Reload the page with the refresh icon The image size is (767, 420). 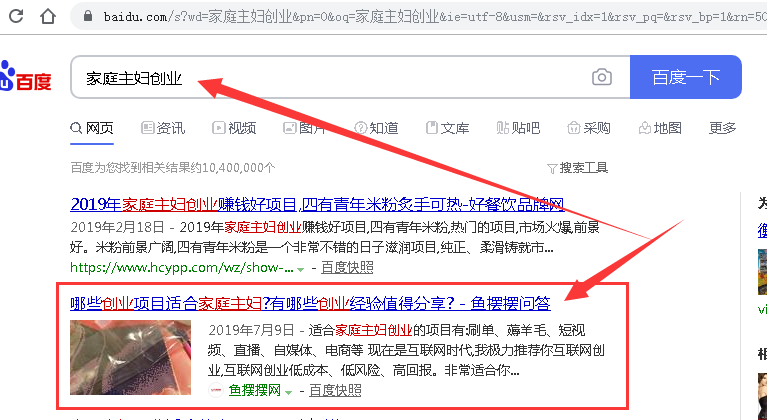click(16, 16)
